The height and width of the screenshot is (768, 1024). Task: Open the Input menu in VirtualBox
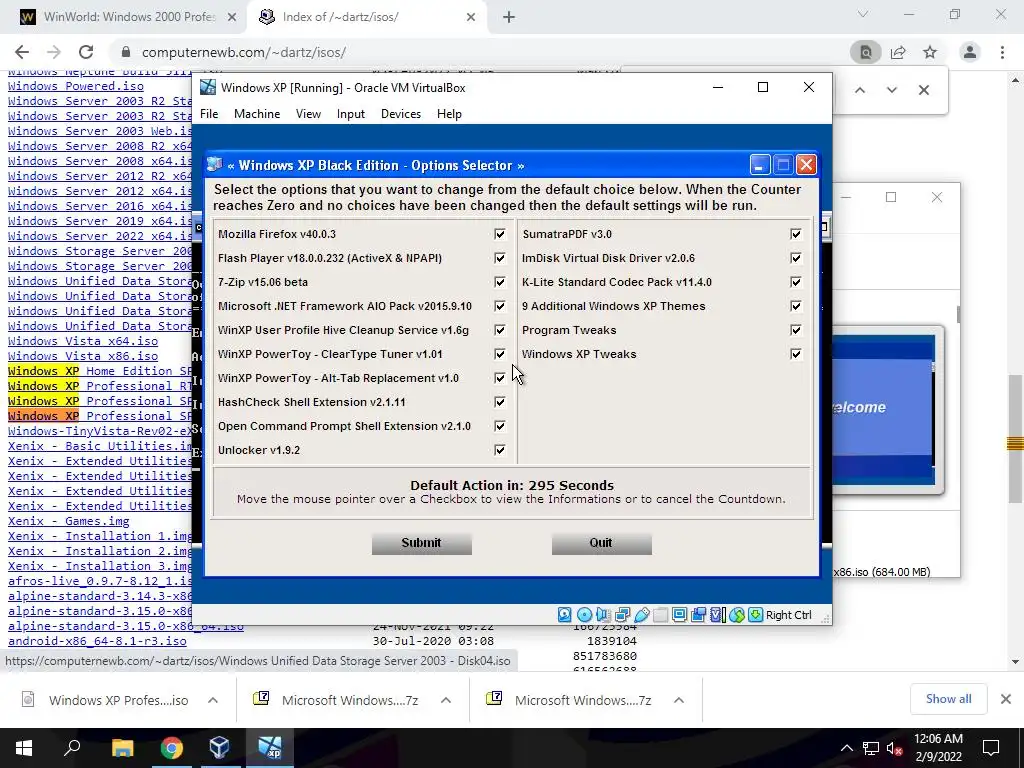[351, 114]
